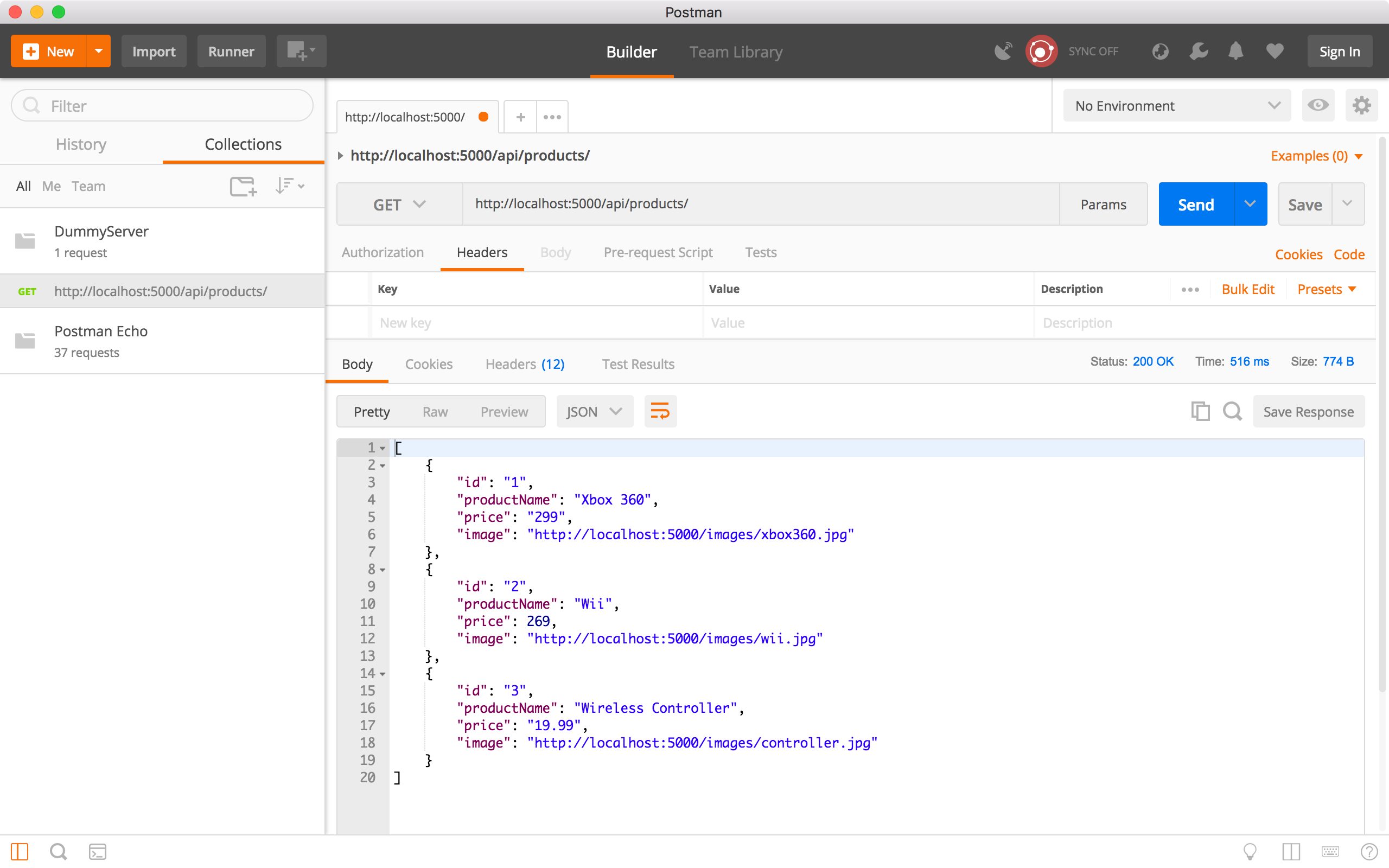Expand the request name disclosure triangle
The image size is (1389, 868).
tap(341, 156)
